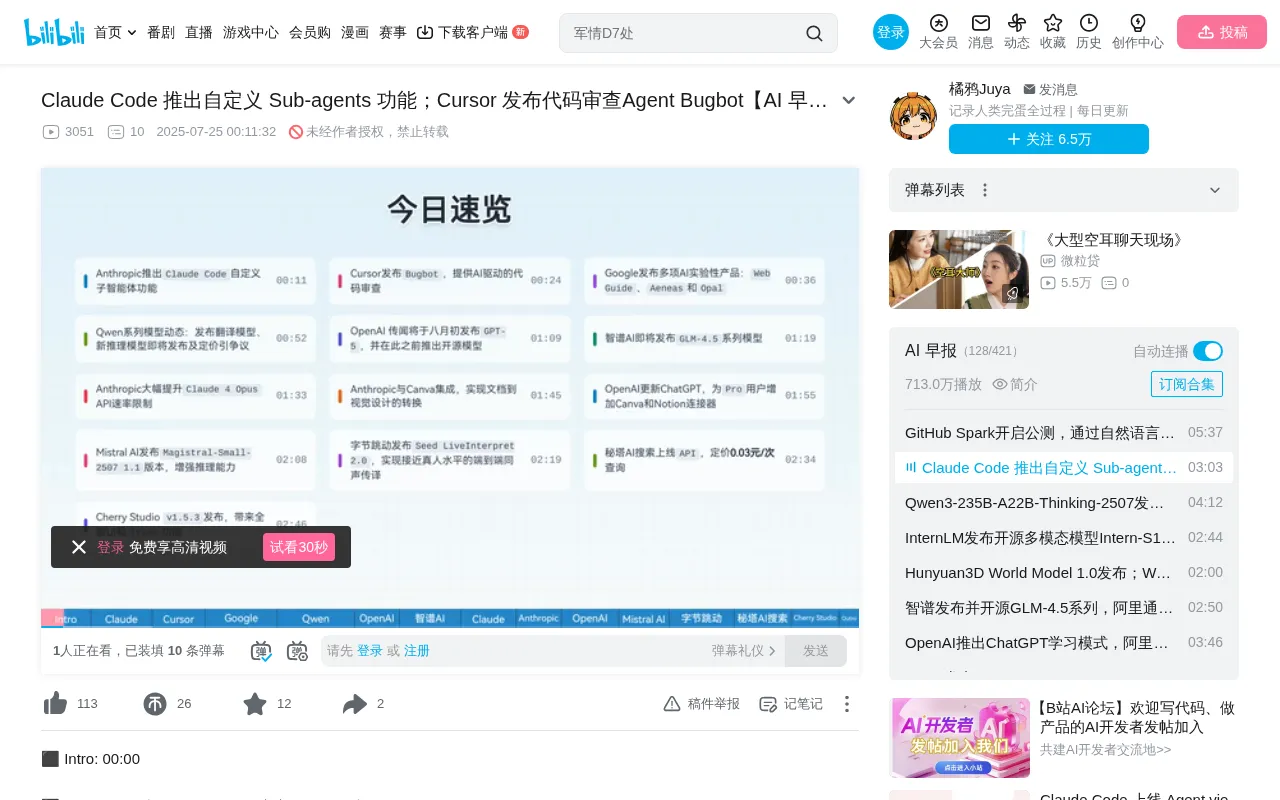
Task: Open 大会员 membership icon
Action: [x=938, y=32]
